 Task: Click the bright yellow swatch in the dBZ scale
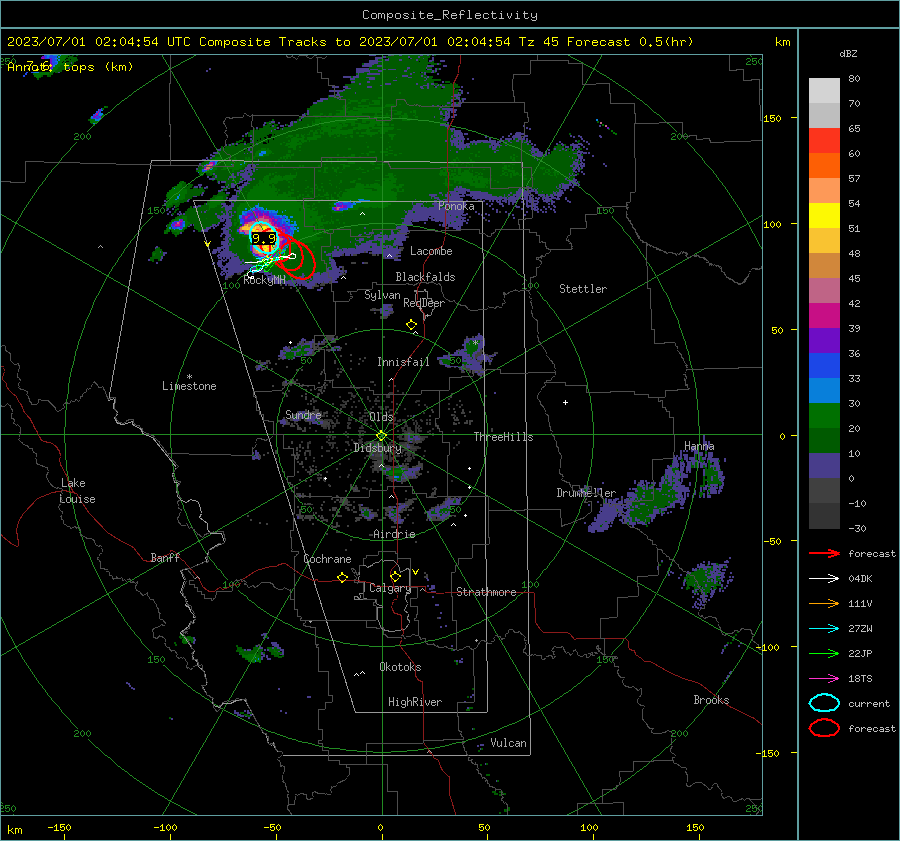[x=824, y=216]
